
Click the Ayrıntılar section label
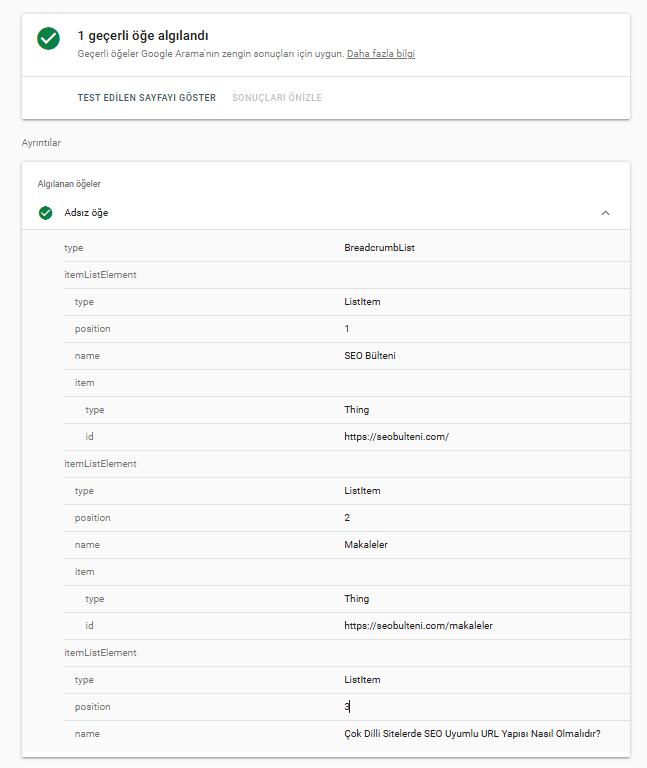(41, 143)
